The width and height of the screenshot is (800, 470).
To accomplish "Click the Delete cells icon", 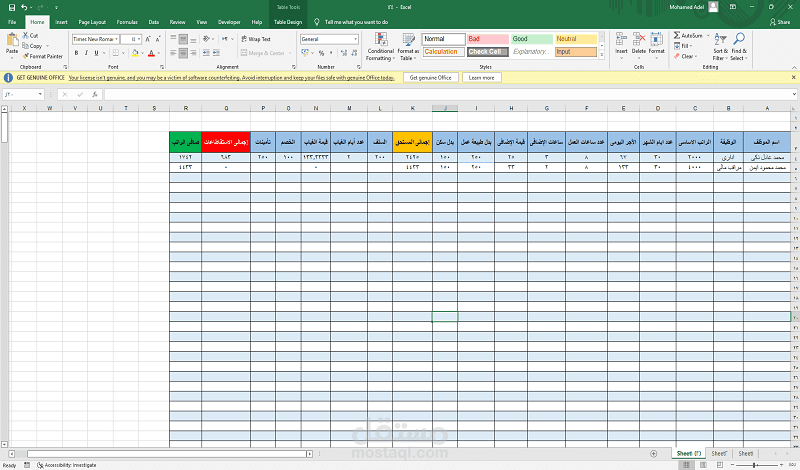I will pos(639,39).
